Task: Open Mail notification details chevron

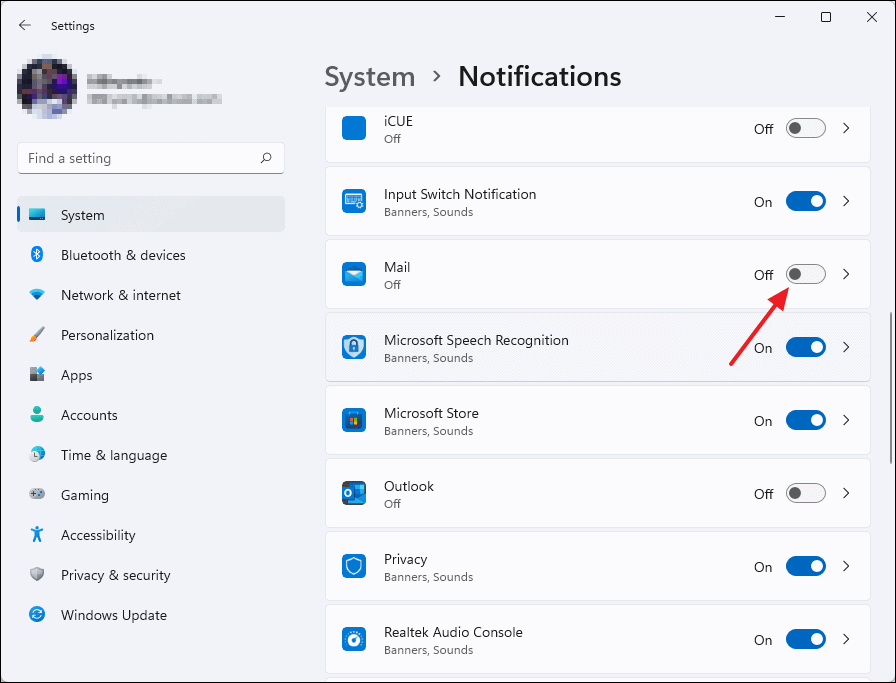Action: pos(846,274)
